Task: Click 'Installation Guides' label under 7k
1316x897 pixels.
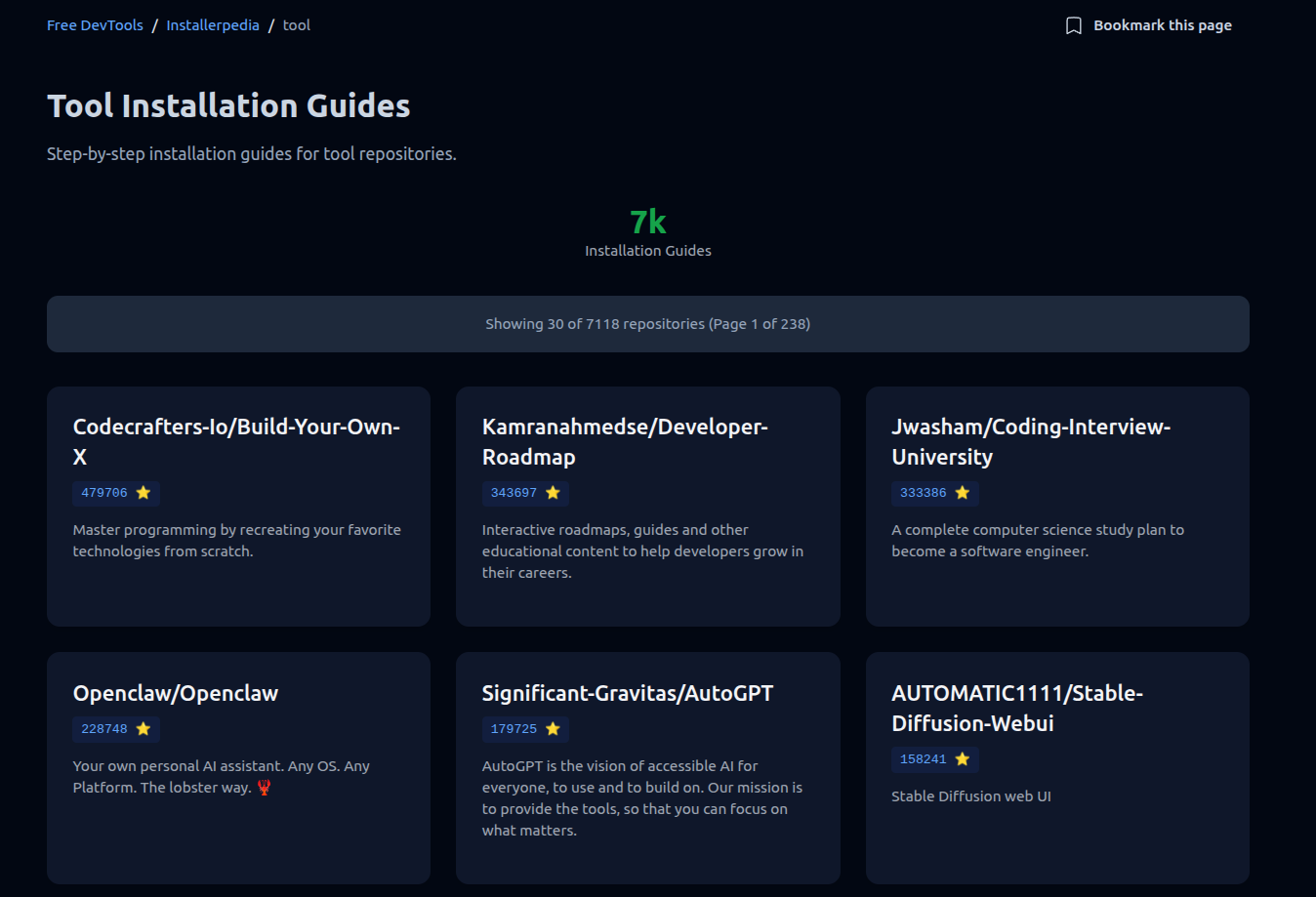Action: (648, 251)
